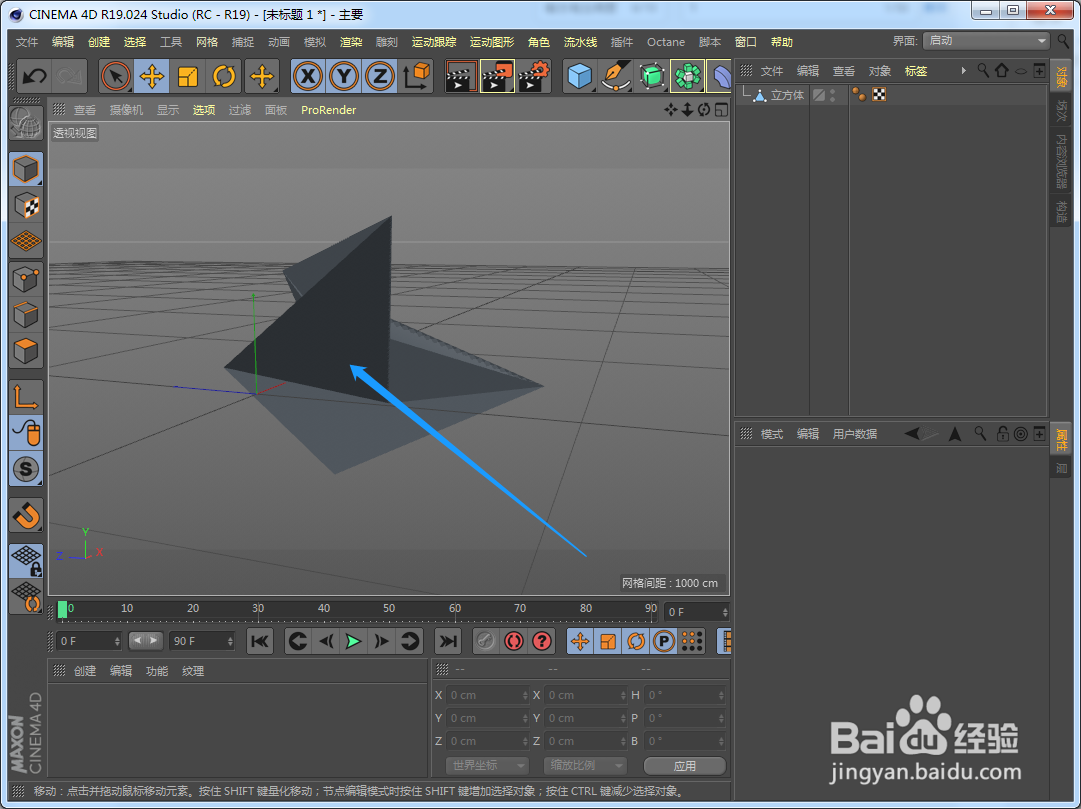The image size is (1081, 809).
Task: Click checkered texture tag on 立方体
Action: click(879, 95)
